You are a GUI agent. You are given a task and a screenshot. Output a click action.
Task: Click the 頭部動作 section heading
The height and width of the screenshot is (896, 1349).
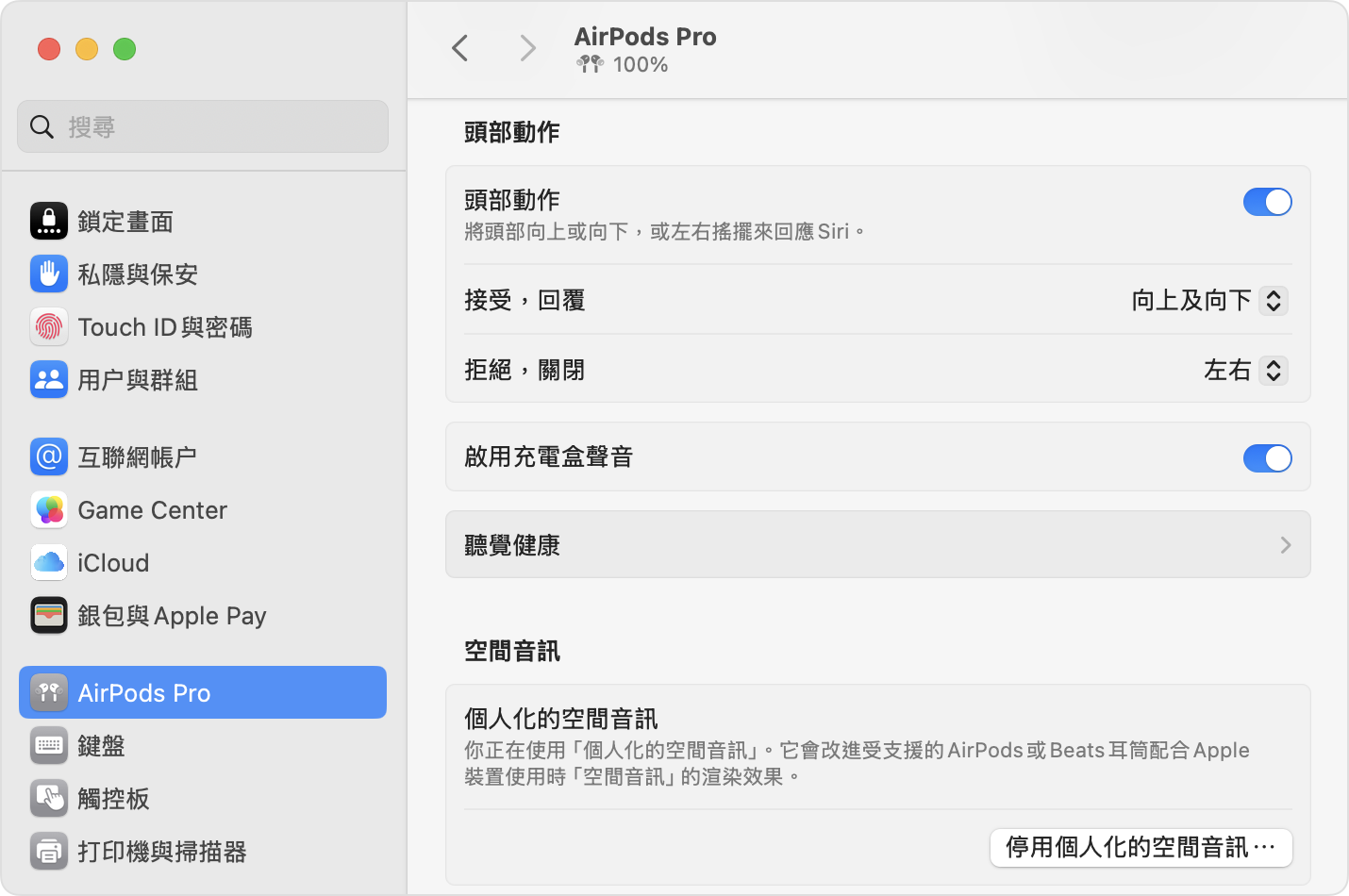click(512, 132)
